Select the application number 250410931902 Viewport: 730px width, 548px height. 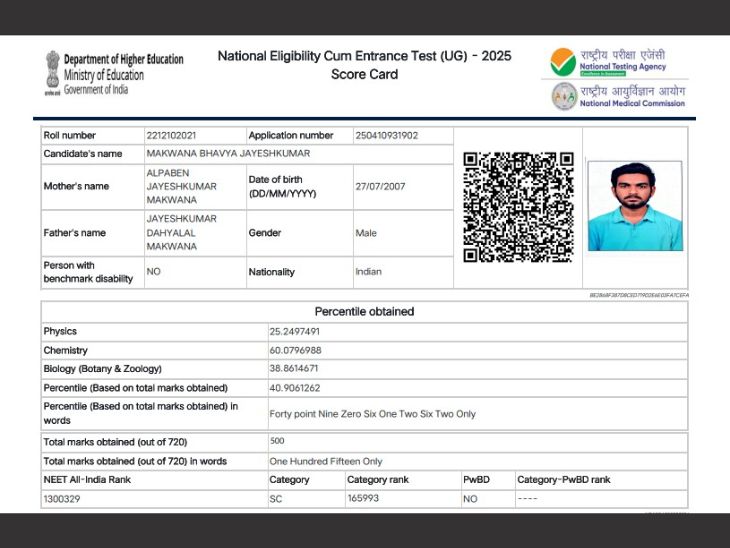coord(387,135)
